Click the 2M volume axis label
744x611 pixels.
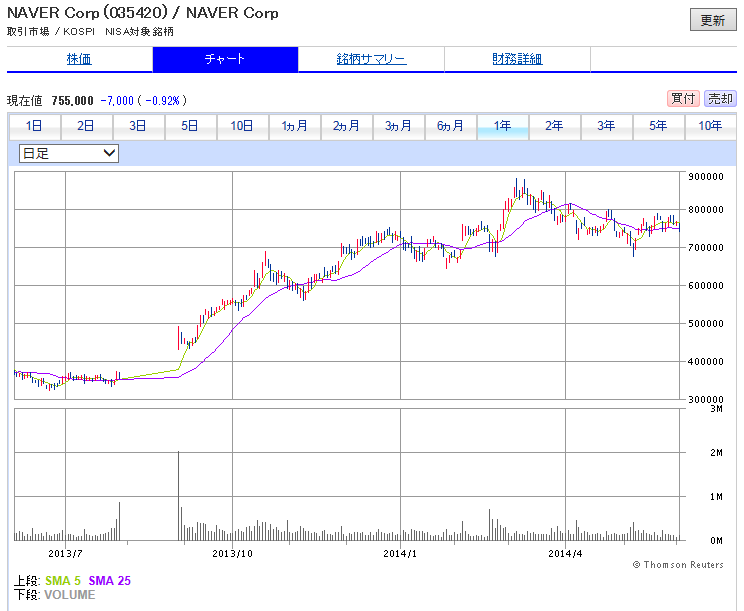(x=716, y=453)
